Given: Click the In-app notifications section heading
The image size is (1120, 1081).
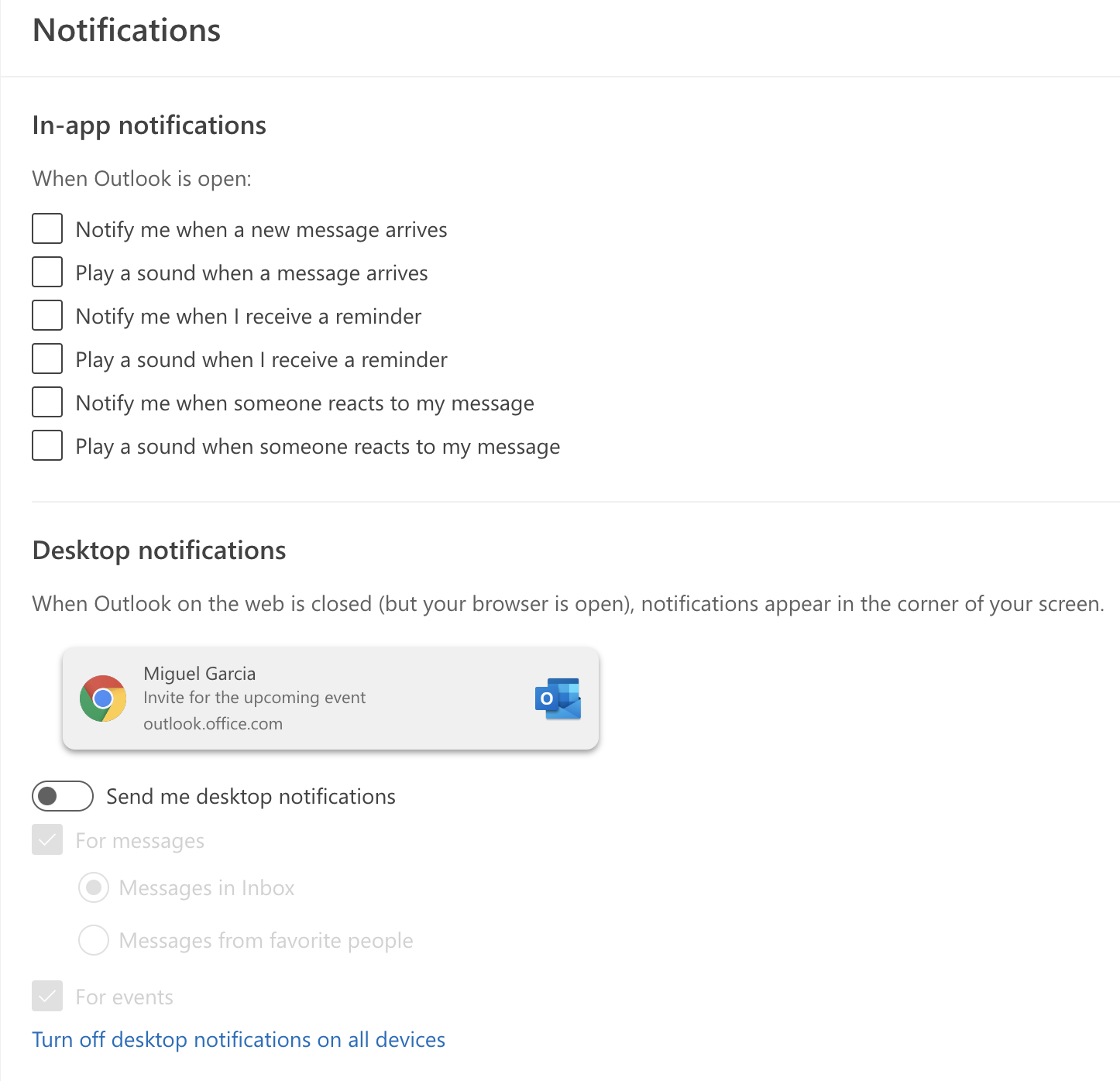Looking at the screenshot, I should pyautogui.click(x=149, y=125).
